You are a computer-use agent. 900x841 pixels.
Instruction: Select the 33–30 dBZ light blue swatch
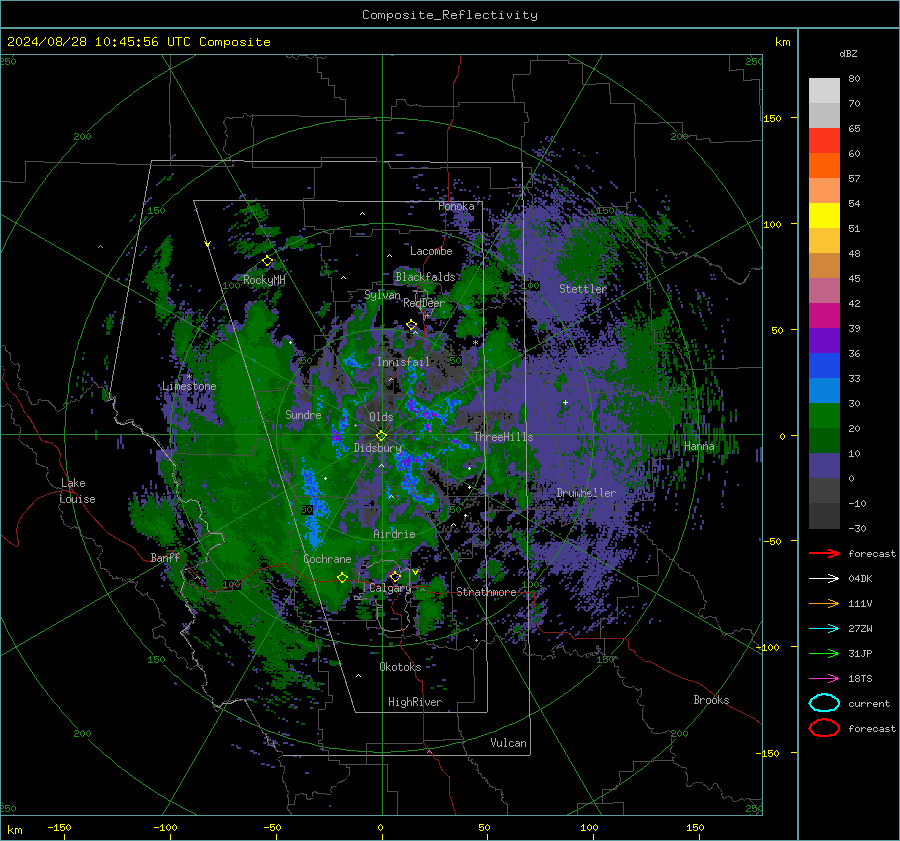point(824,390)
